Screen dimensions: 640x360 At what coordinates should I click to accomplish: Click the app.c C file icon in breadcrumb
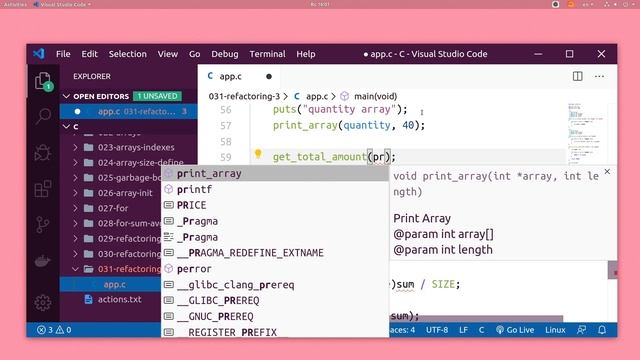point(297,96)
